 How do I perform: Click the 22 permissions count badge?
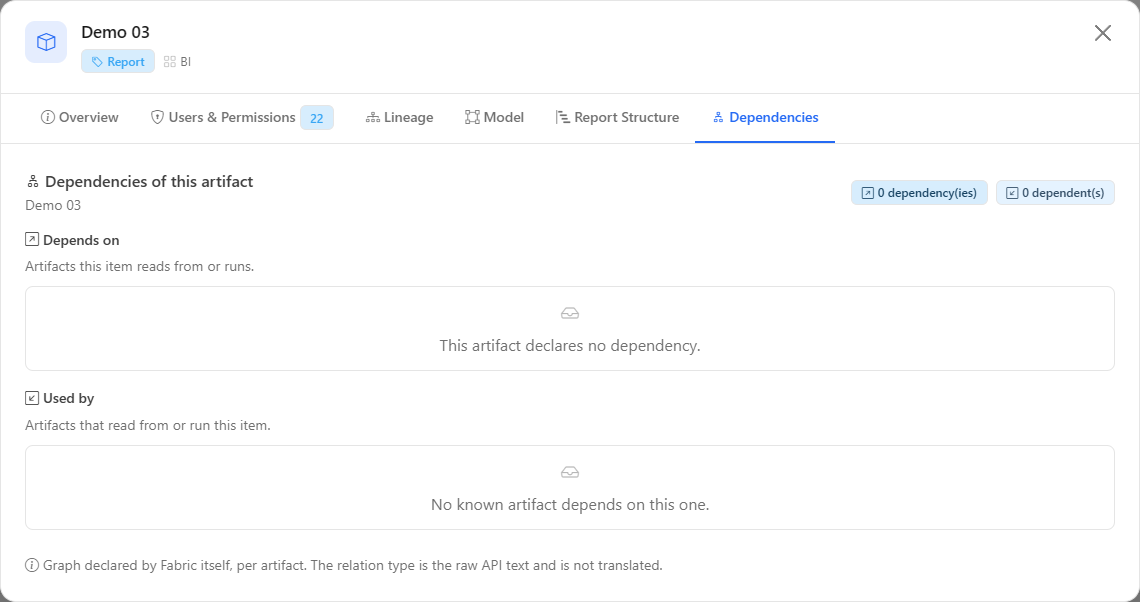point(317,118)
